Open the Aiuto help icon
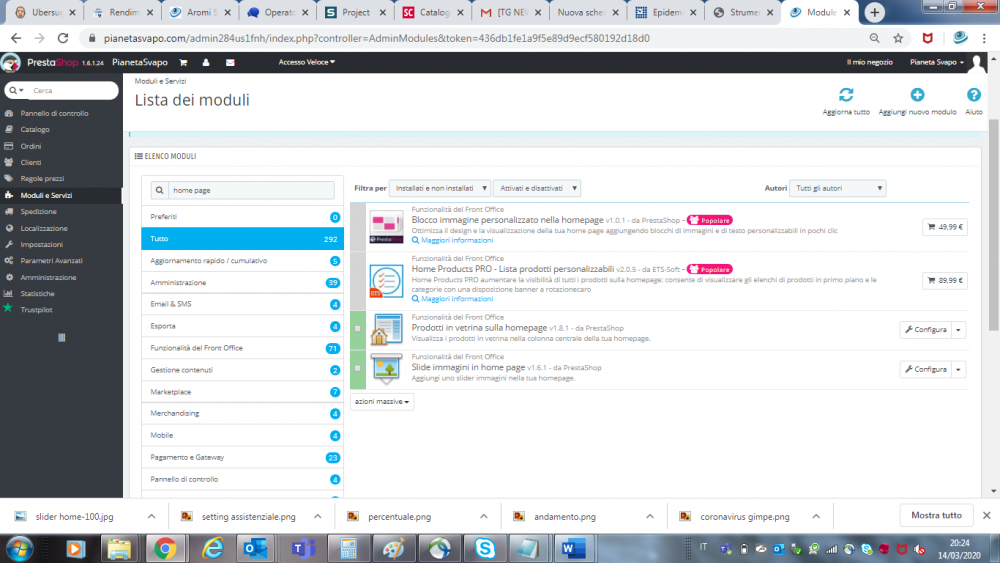 point(973,95)
